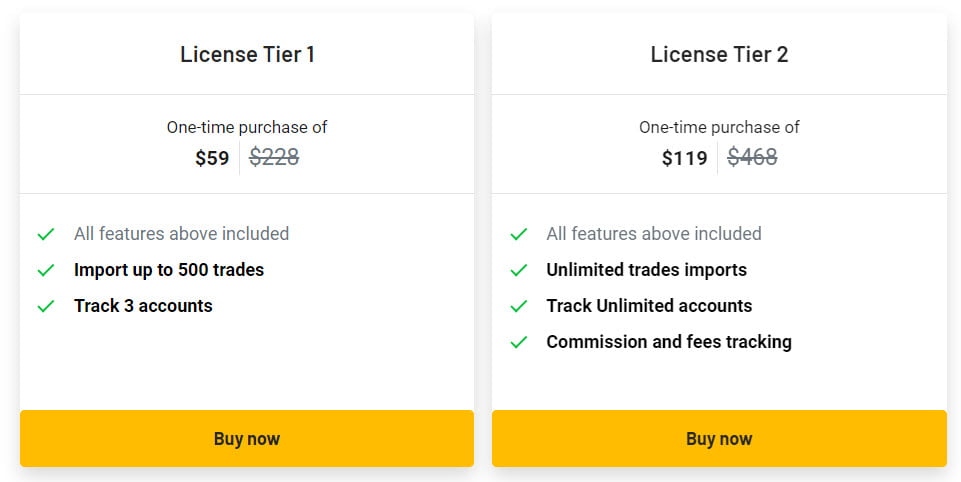Screen dimensions: 961x482
Task: Click "Import up to 500 trades" text
Action: click(169, 270)
